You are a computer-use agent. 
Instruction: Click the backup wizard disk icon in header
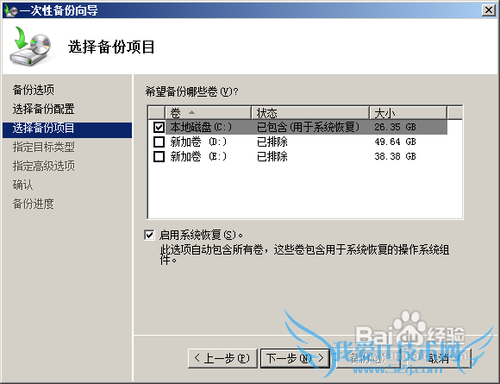click(31, 46)
